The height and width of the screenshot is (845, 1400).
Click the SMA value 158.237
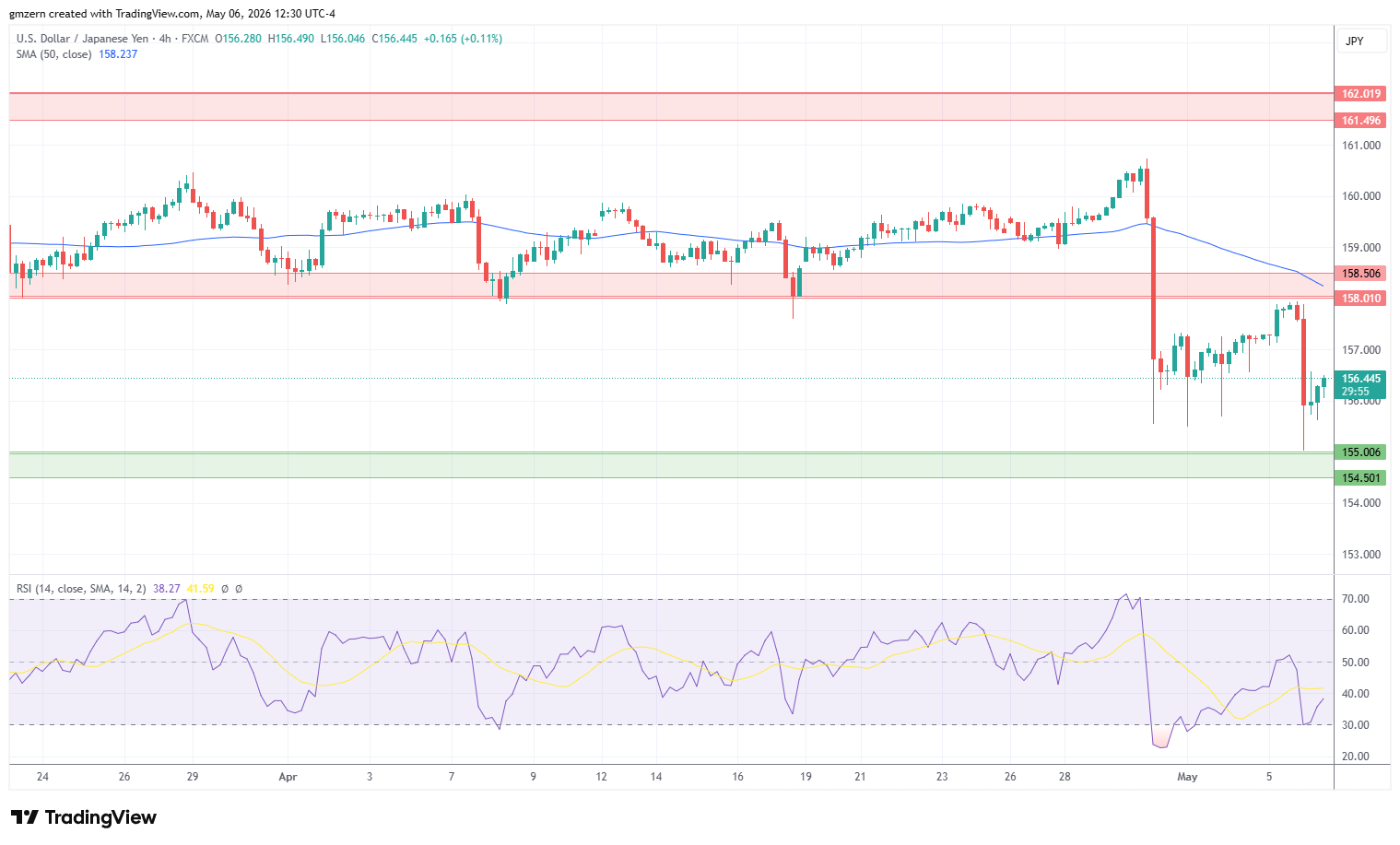click(x=118, y=54)
